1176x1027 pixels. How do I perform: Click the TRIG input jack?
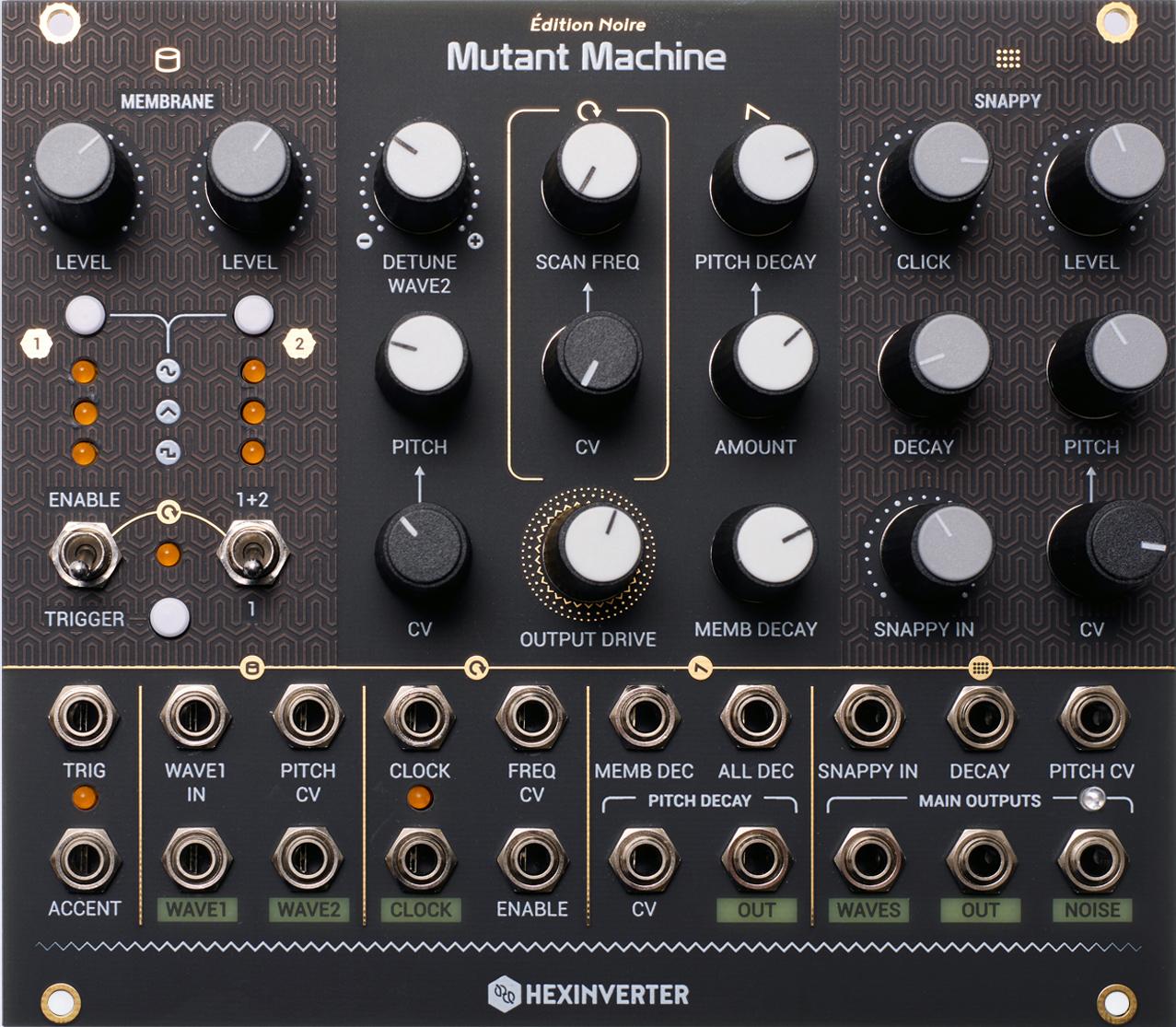pyautogui.click(x=84, y=718)
